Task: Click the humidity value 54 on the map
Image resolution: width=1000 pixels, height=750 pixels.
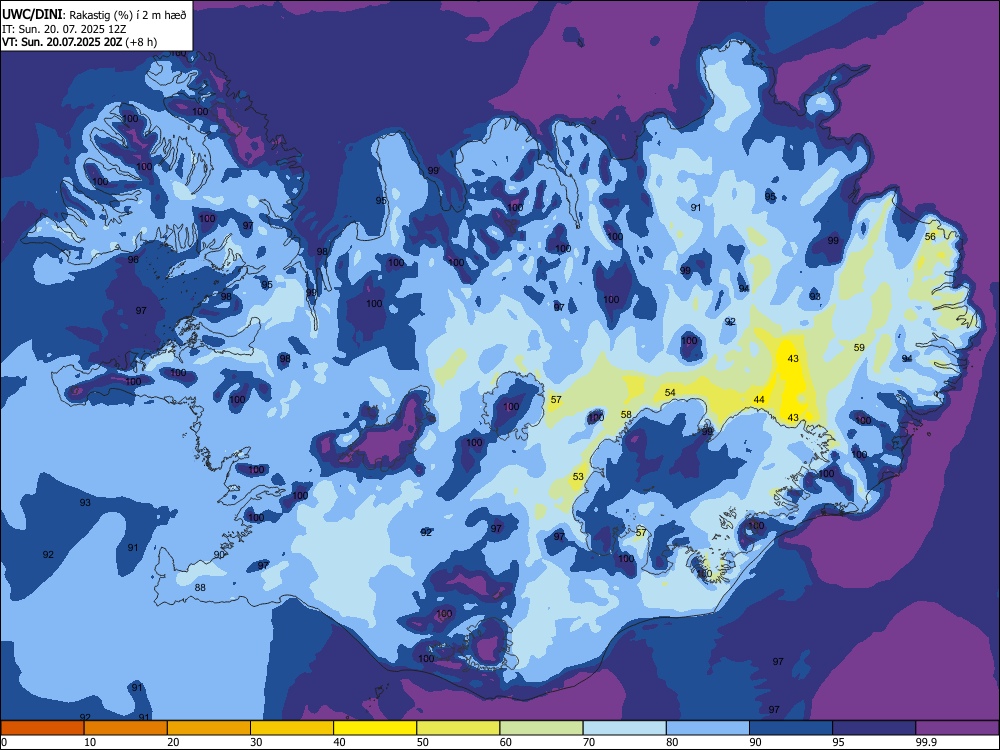Action: 670,393
